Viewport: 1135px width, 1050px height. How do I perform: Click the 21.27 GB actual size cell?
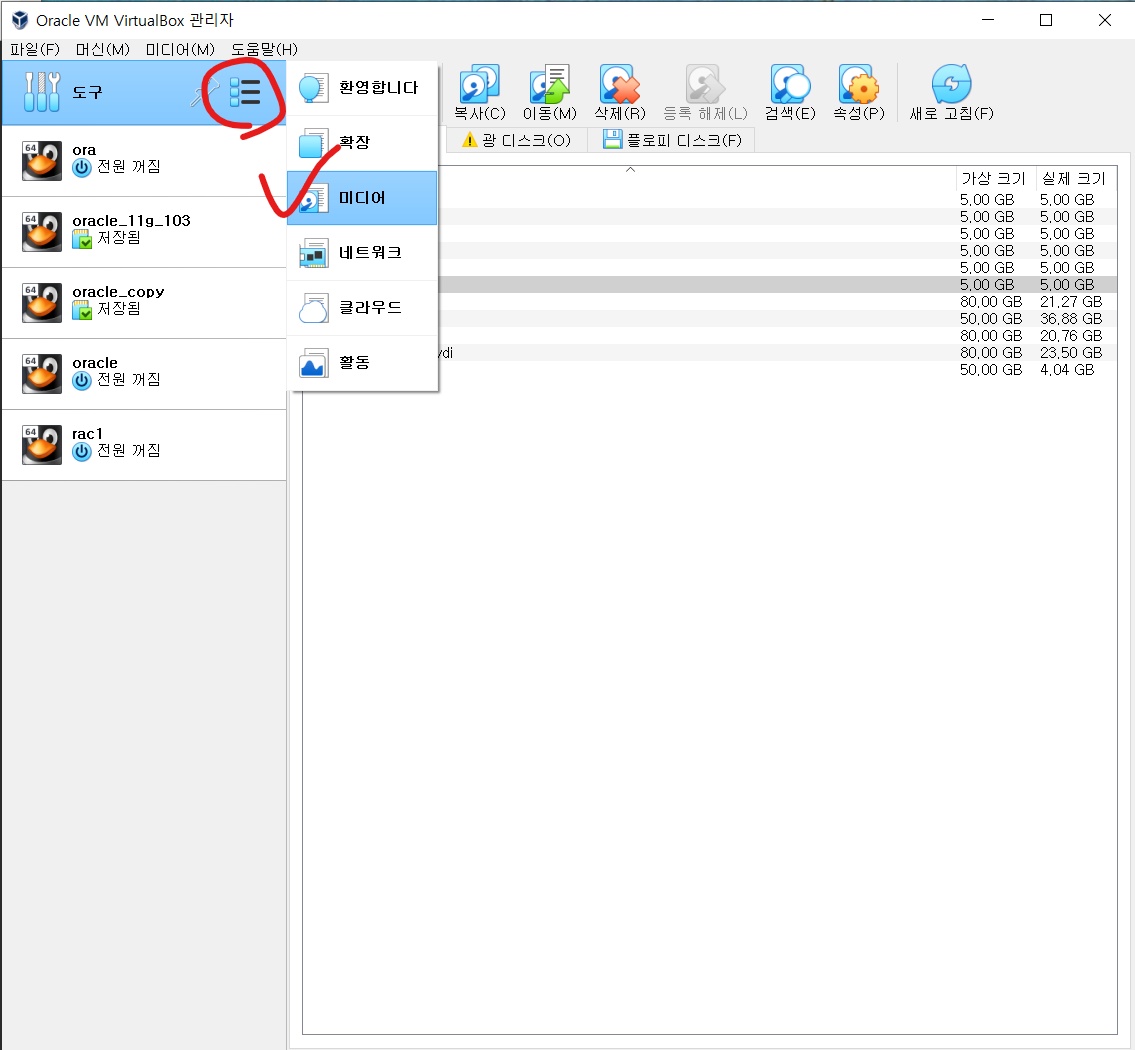[x=1071, y=302]
